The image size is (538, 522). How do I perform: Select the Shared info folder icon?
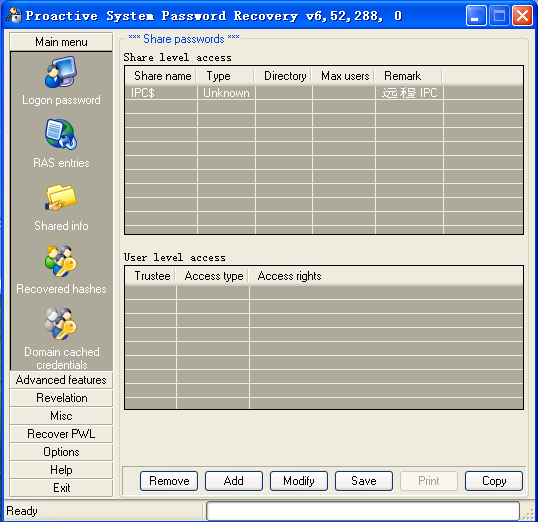(x=61, y=197)
